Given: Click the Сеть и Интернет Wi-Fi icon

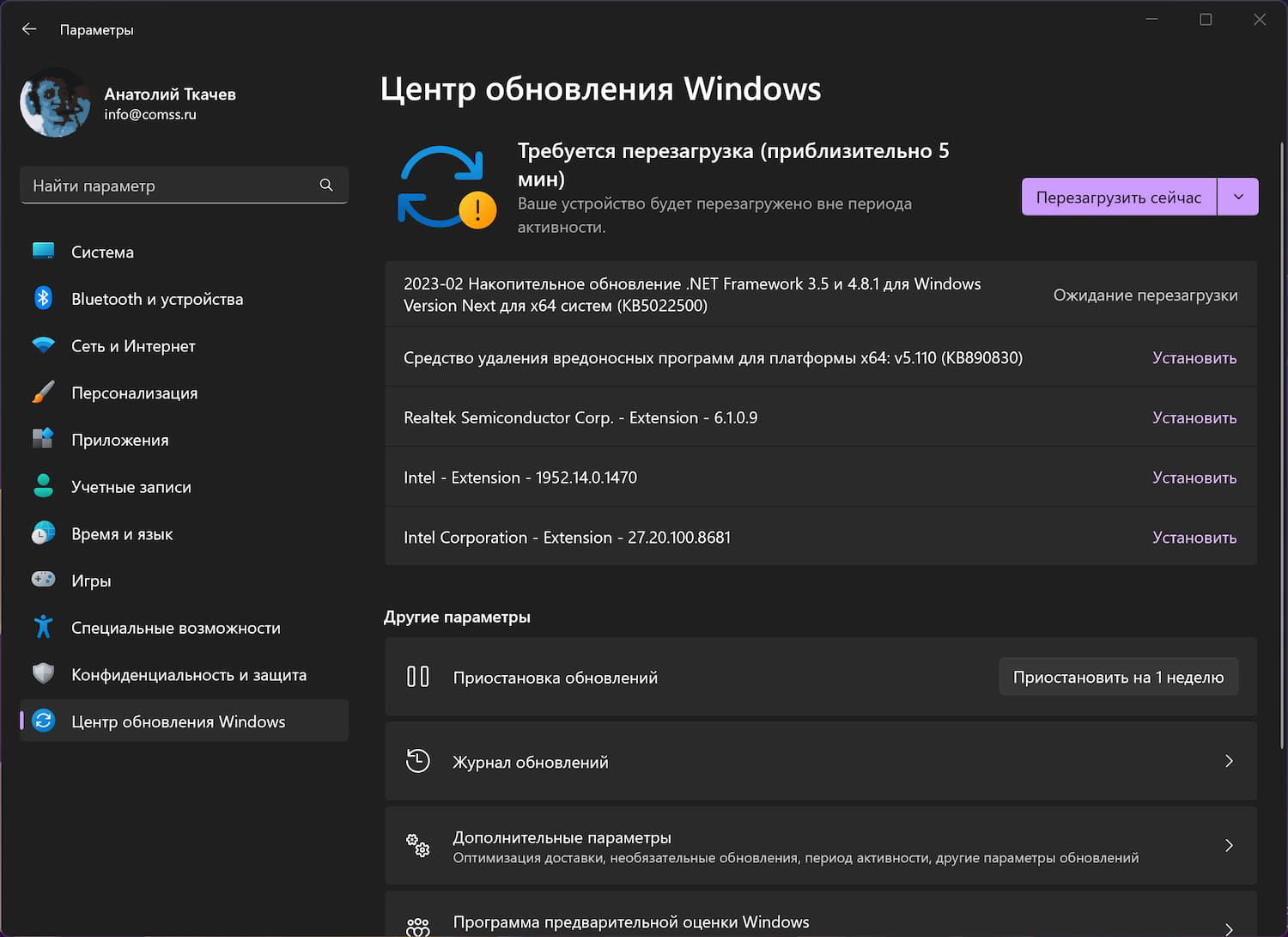Looking at the screenshot, I should [43, 345].
